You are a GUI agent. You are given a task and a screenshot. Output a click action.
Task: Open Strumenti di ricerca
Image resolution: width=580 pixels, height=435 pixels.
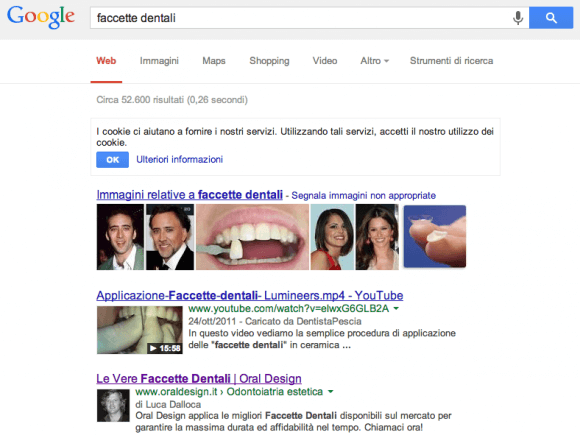(451, 61)
